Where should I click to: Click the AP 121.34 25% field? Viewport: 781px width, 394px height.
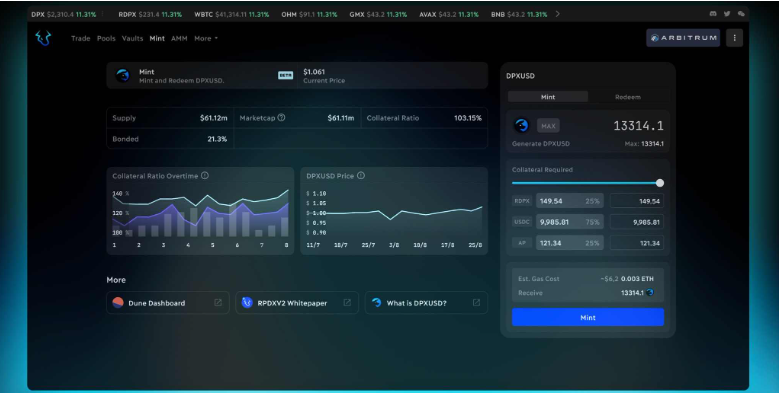point(570,243)
